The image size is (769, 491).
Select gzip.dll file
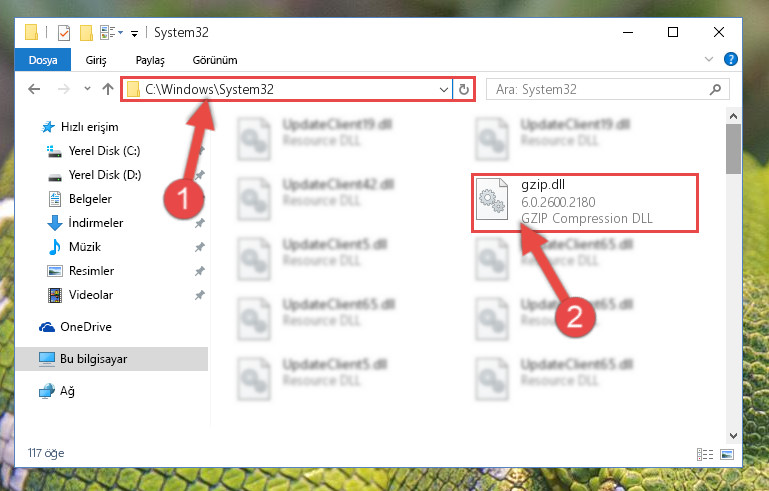point(585,203)
